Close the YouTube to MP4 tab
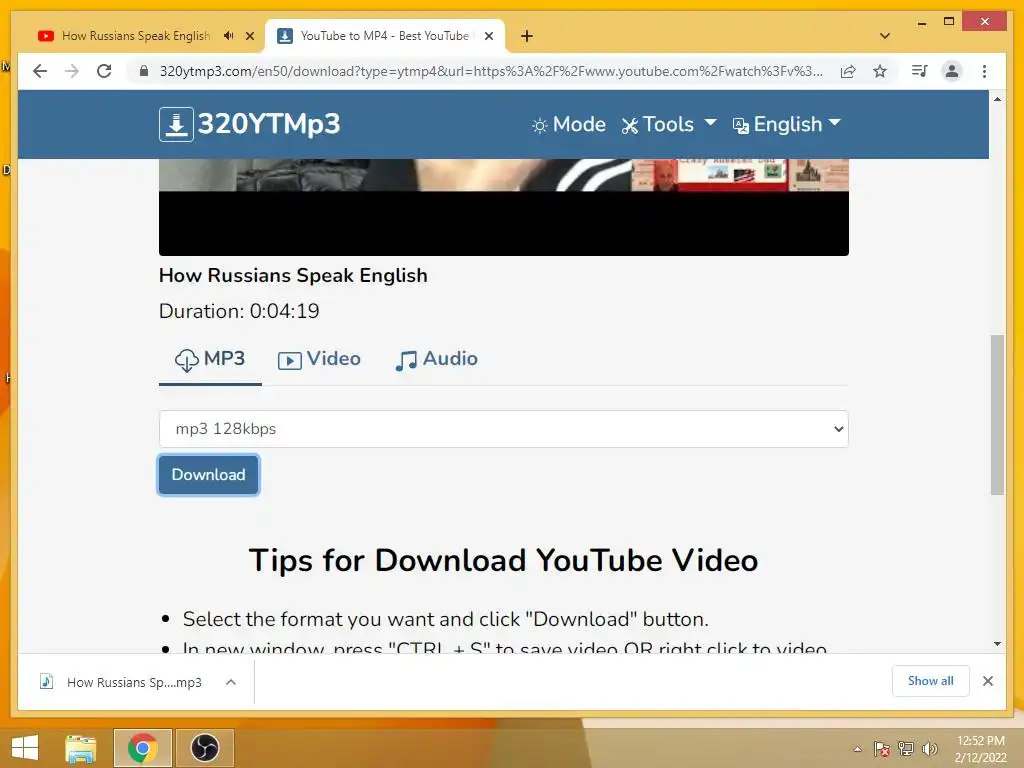 (488, 36)
